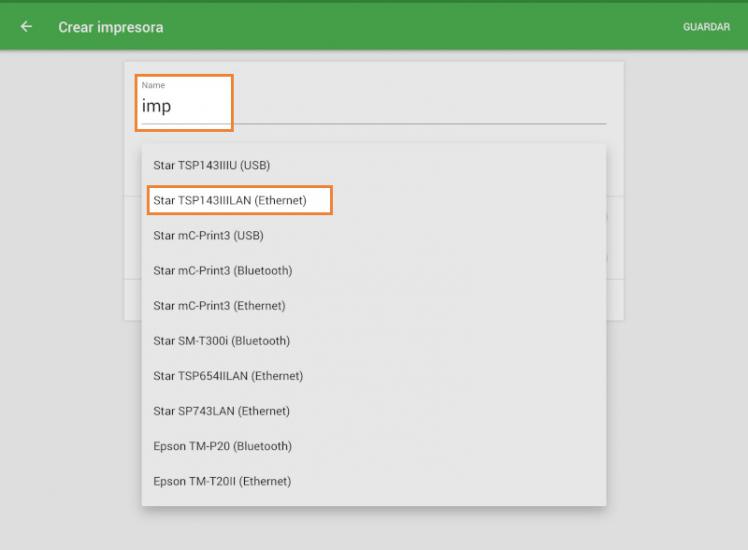The height and width of the screenshot is (550, 748).
Task: Select Star SP743LAN (Ethernet) printer
Action: tap(221, 411)
